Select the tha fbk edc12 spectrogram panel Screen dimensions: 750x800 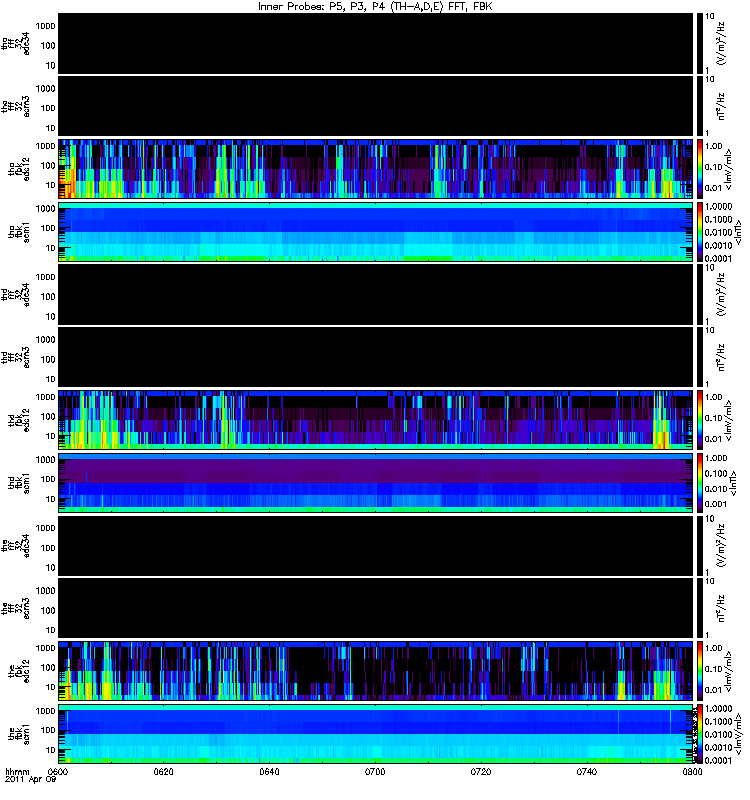(x=376, y=169)
